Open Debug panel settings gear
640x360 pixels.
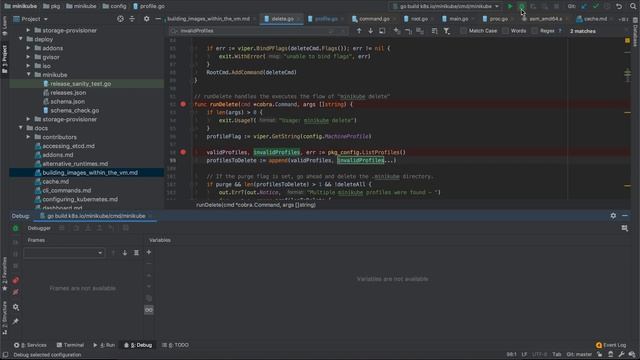[x=613, y=216]
